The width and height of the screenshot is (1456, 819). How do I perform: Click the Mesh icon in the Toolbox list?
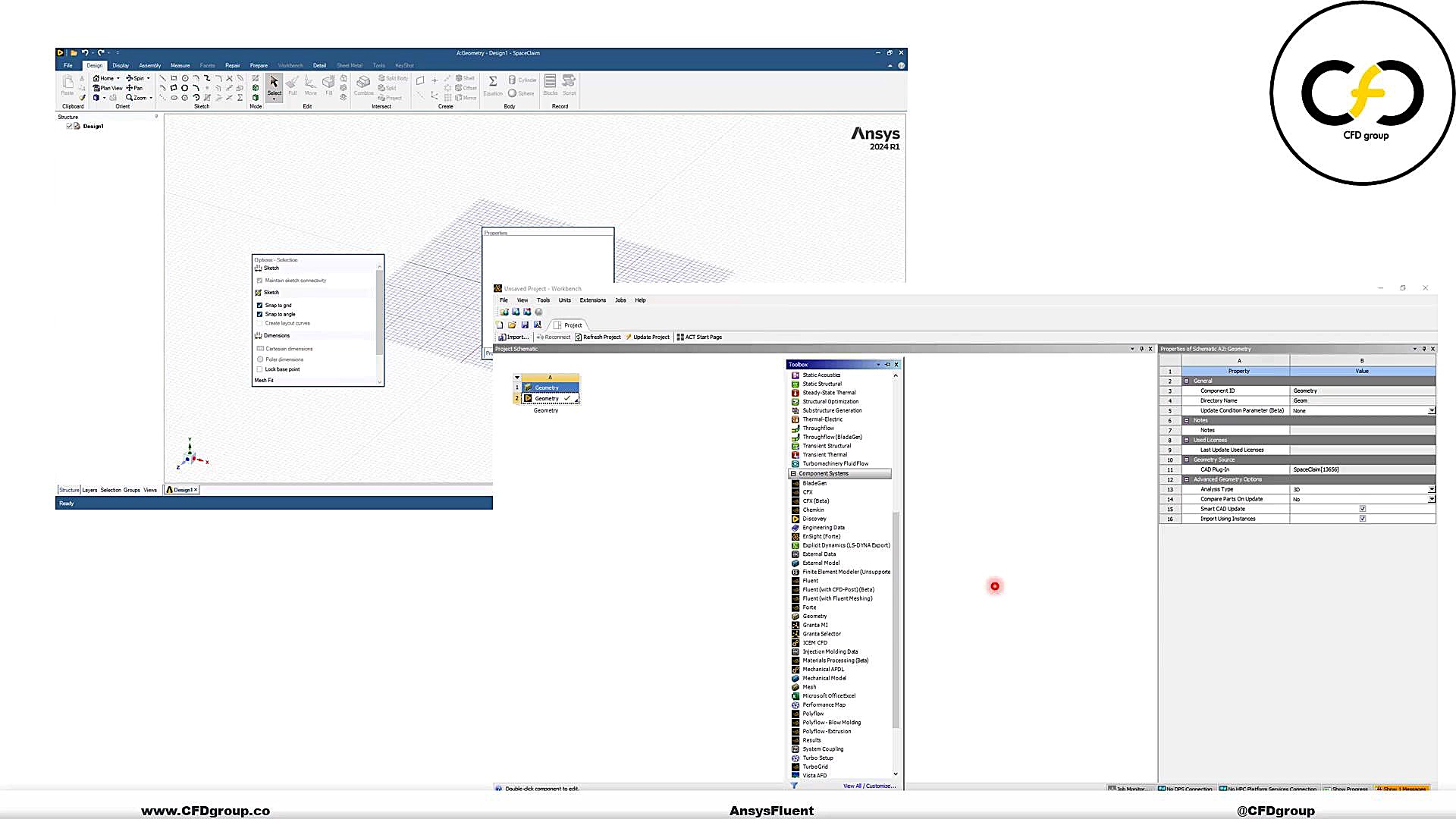click(795, 687)
